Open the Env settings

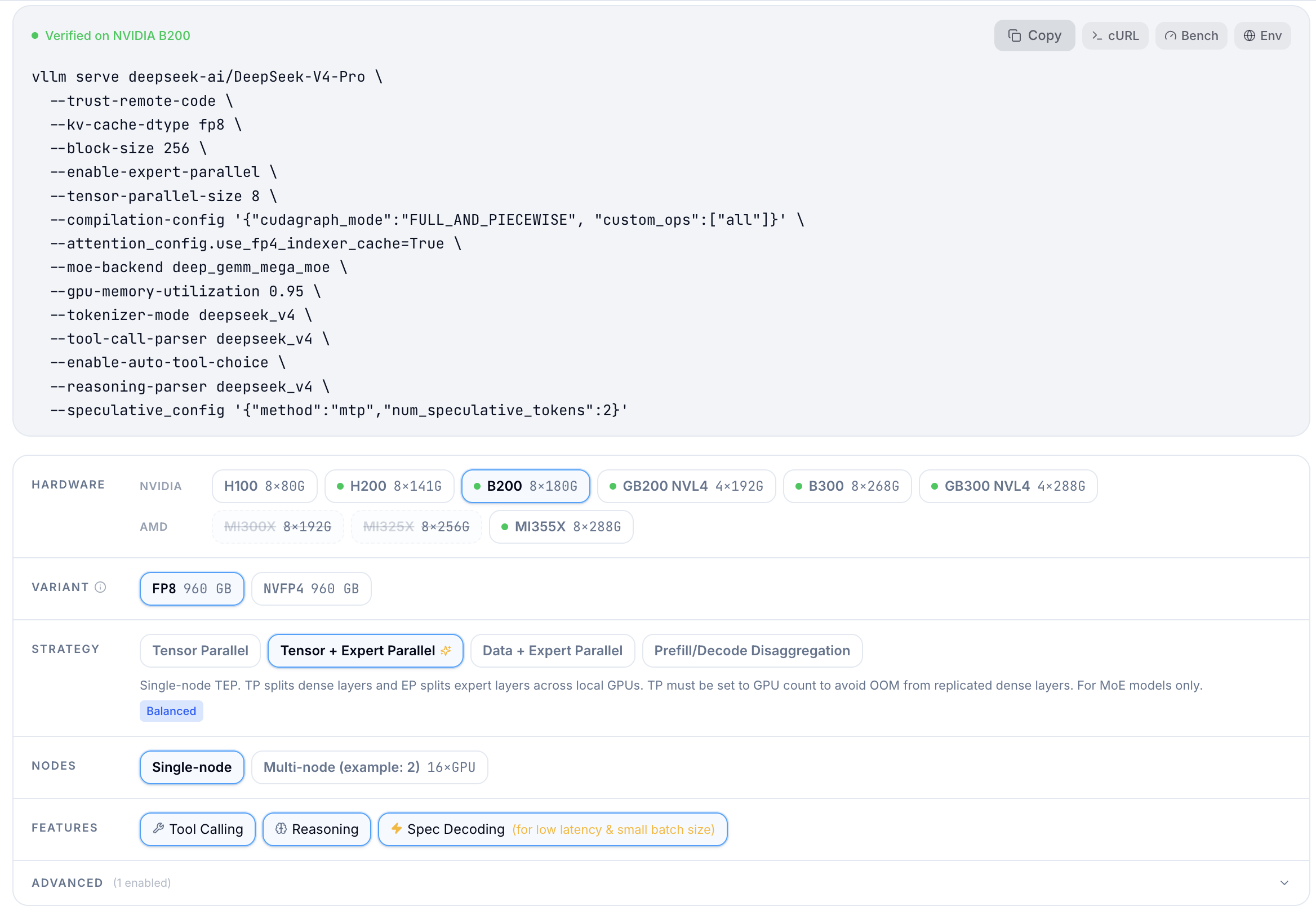(x=1262, y=35)
